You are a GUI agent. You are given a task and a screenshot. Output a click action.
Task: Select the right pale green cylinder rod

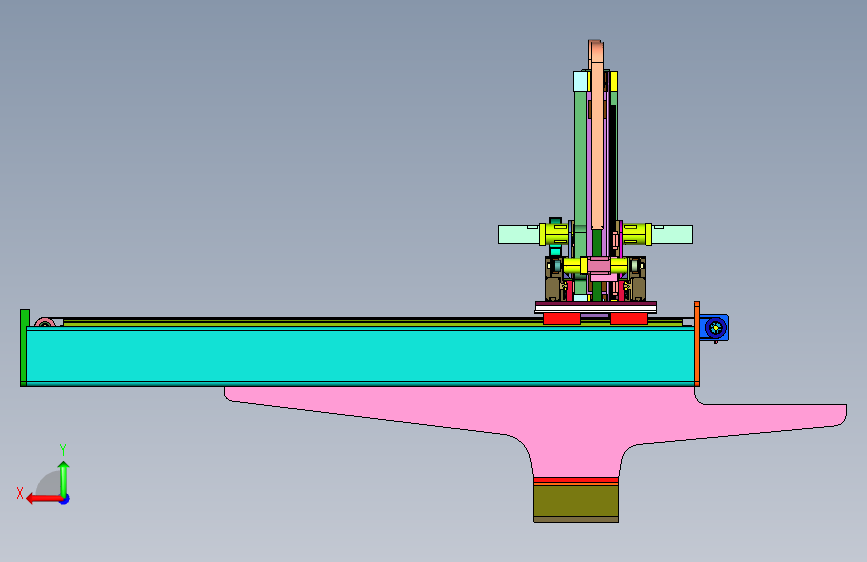click(x=672, y=235)
